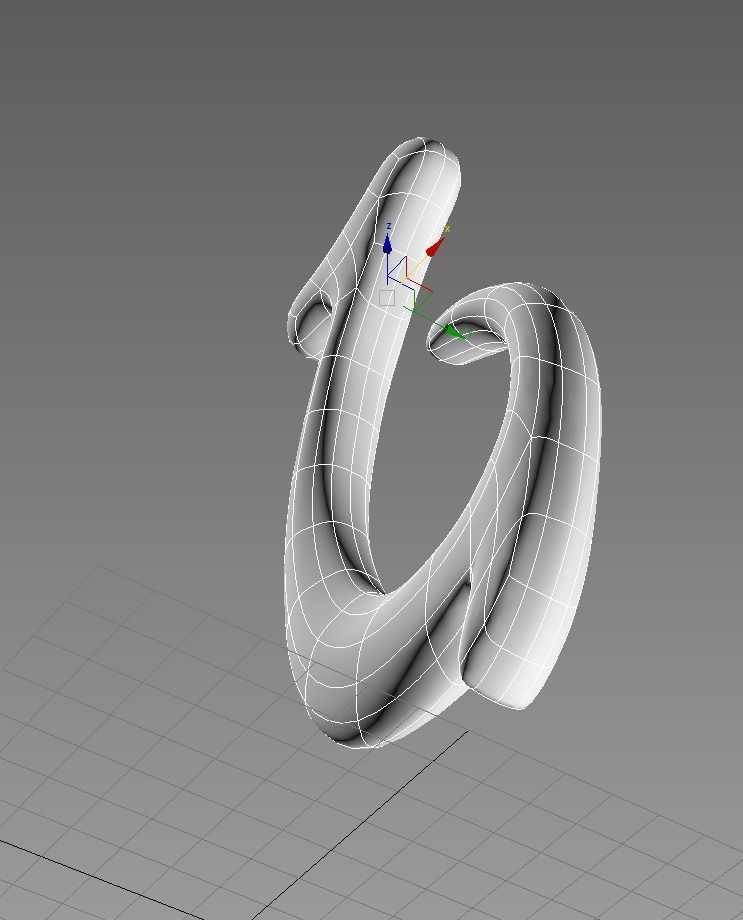Click the red X-axis arrow of the gizmo
This screenshot has width=743, height=920.
coord(435,248)
